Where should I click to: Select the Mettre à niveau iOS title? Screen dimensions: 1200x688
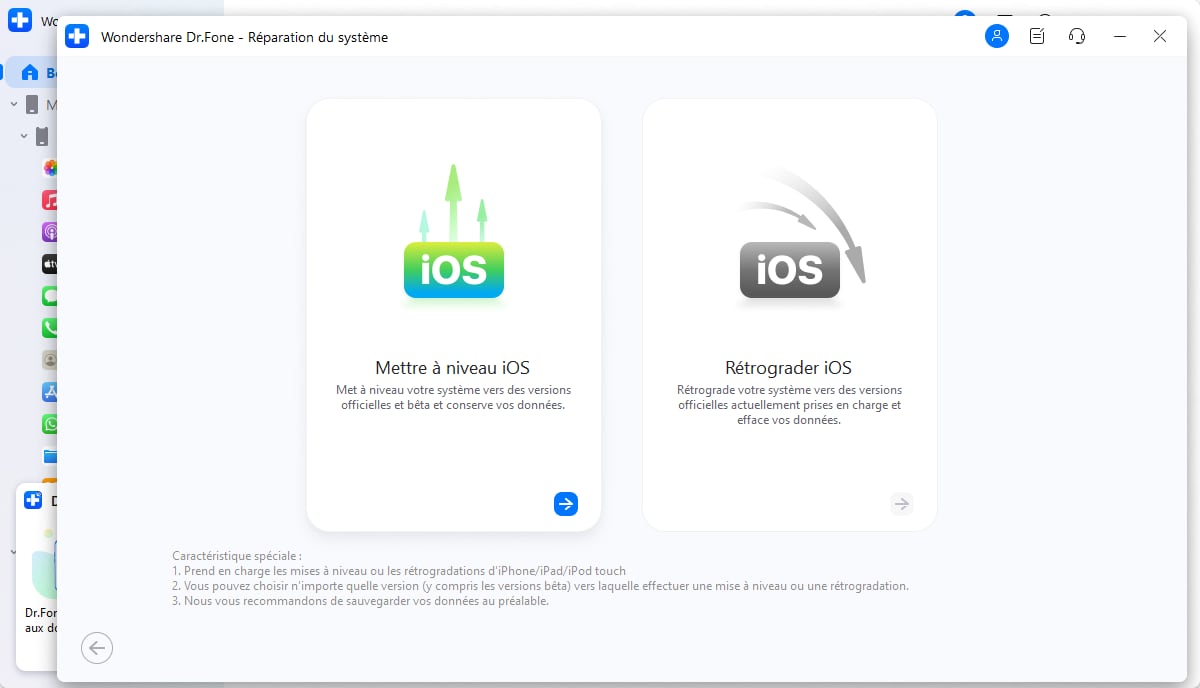click(453, 367)
